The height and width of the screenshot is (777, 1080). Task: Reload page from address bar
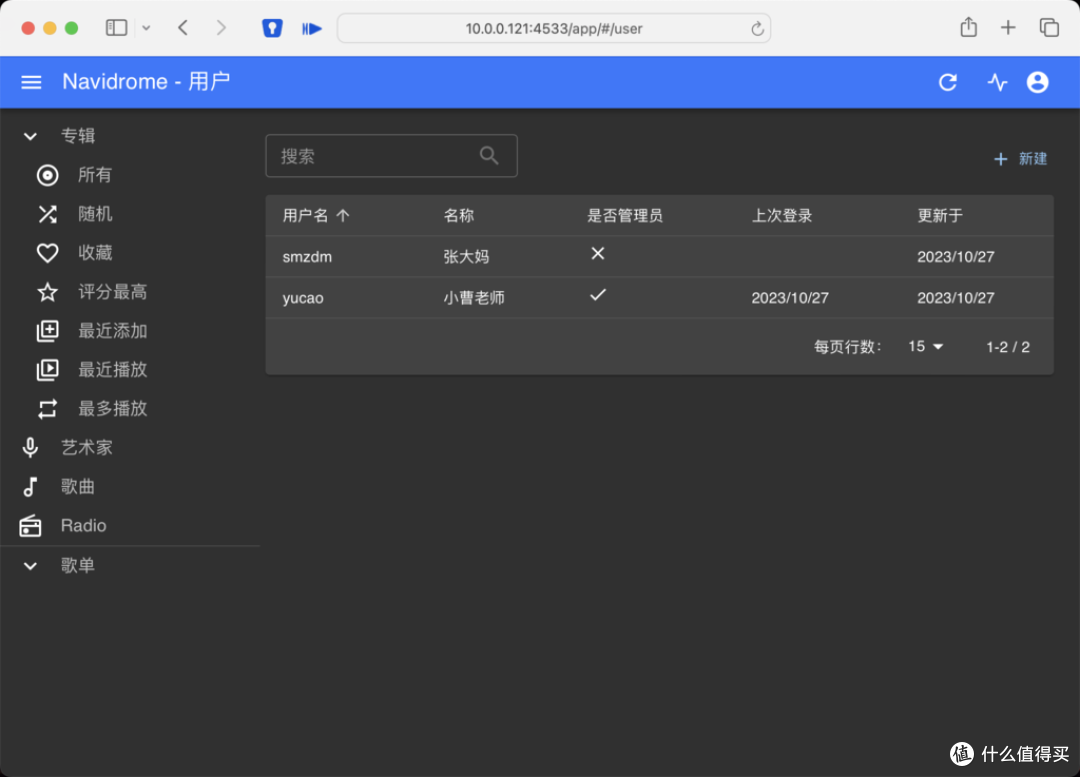(x=757, y=29)
